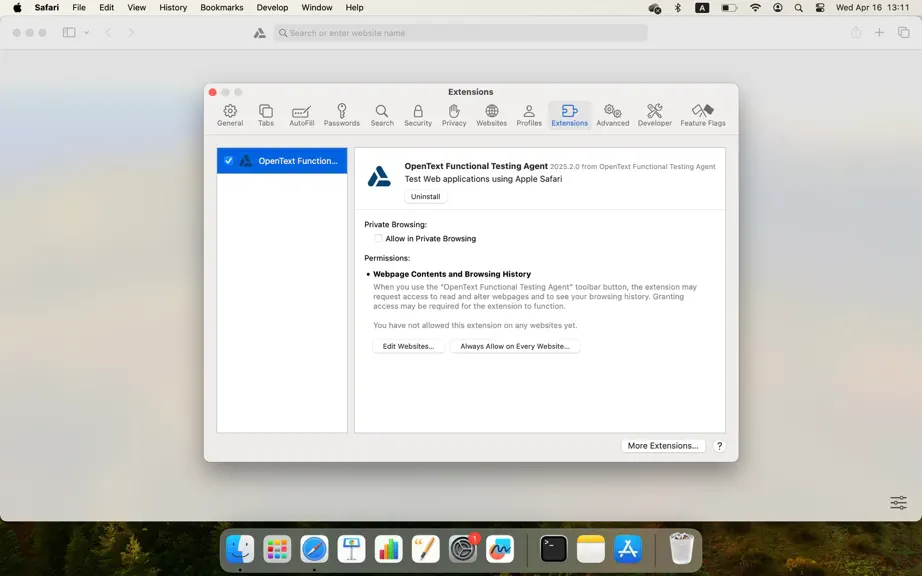The image size is (922, 576).
Task: Open the Tabs settings pane
Action: [266, 115]
